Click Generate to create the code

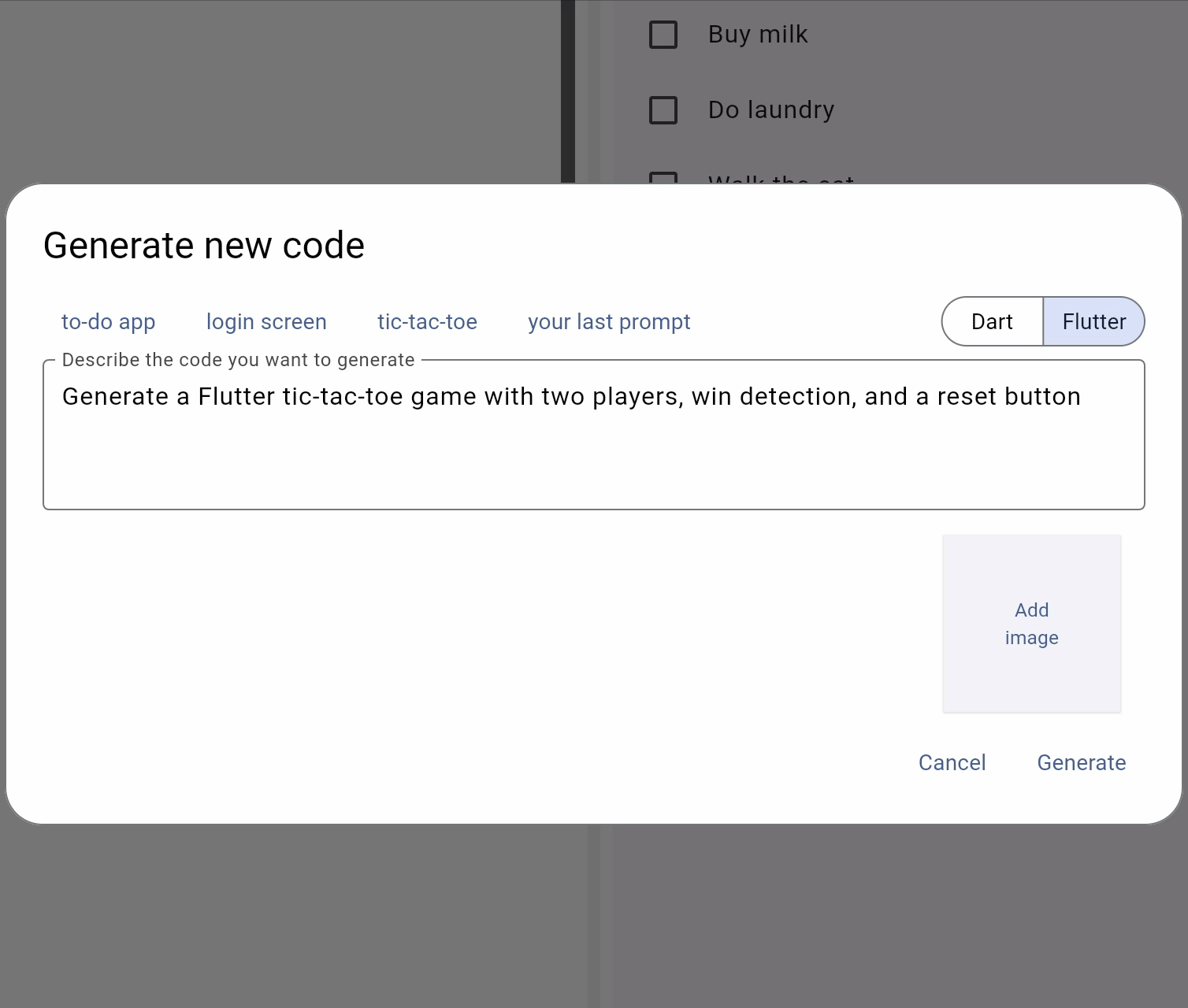click(x=1081, y=762)
